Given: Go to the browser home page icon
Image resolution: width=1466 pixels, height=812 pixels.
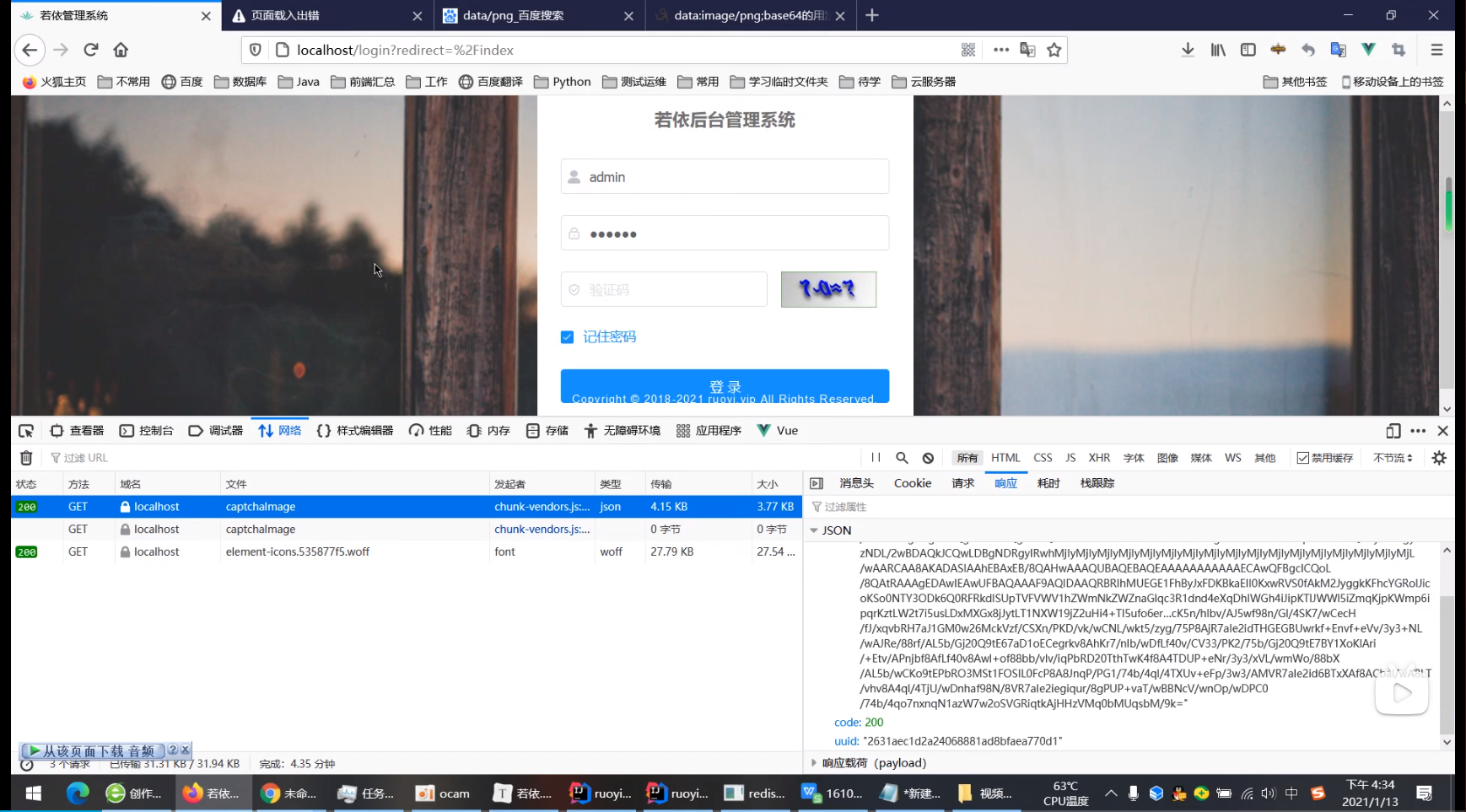Looking at the screenshot, I should 121,50.
